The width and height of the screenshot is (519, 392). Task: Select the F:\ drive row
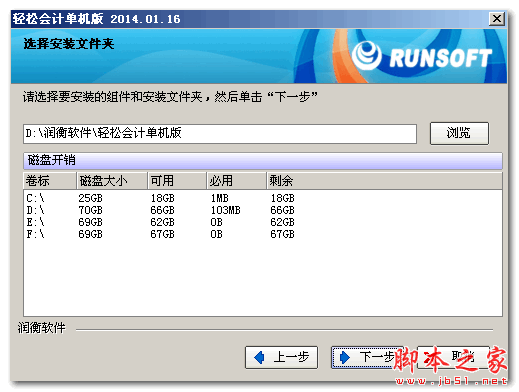tap(263, 234)
